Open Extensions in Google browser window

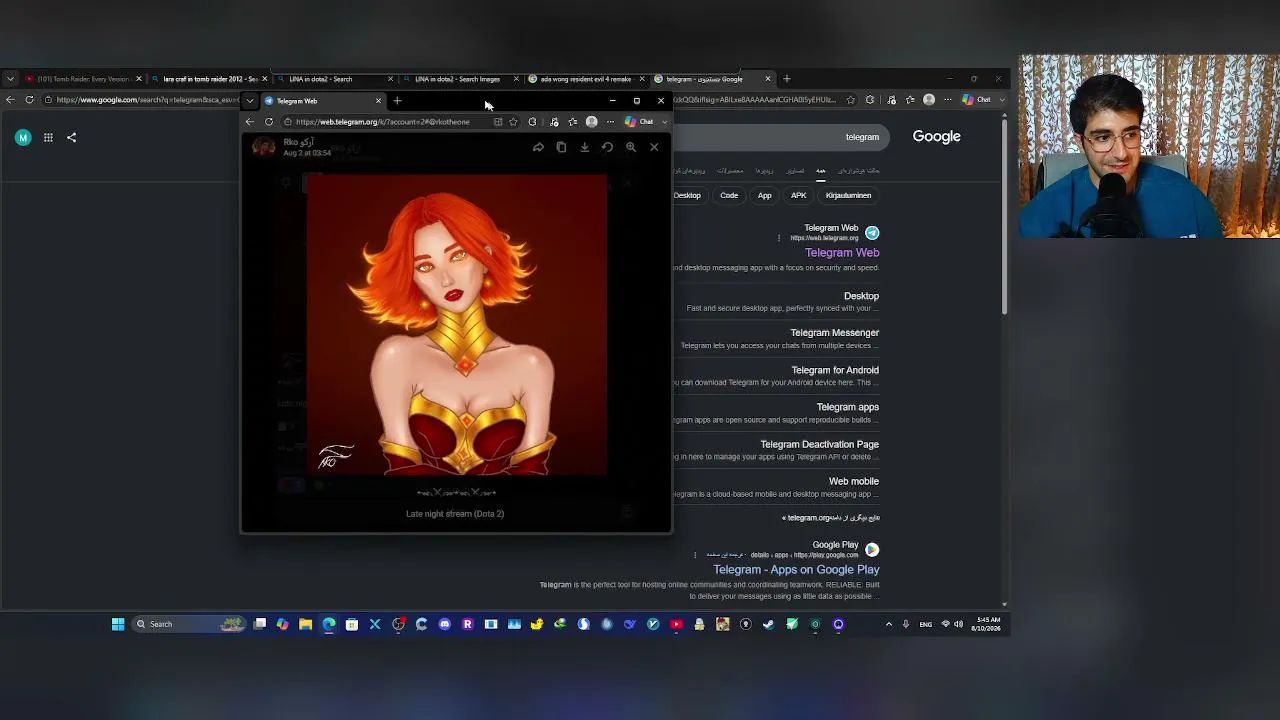[x=870, y=100]
